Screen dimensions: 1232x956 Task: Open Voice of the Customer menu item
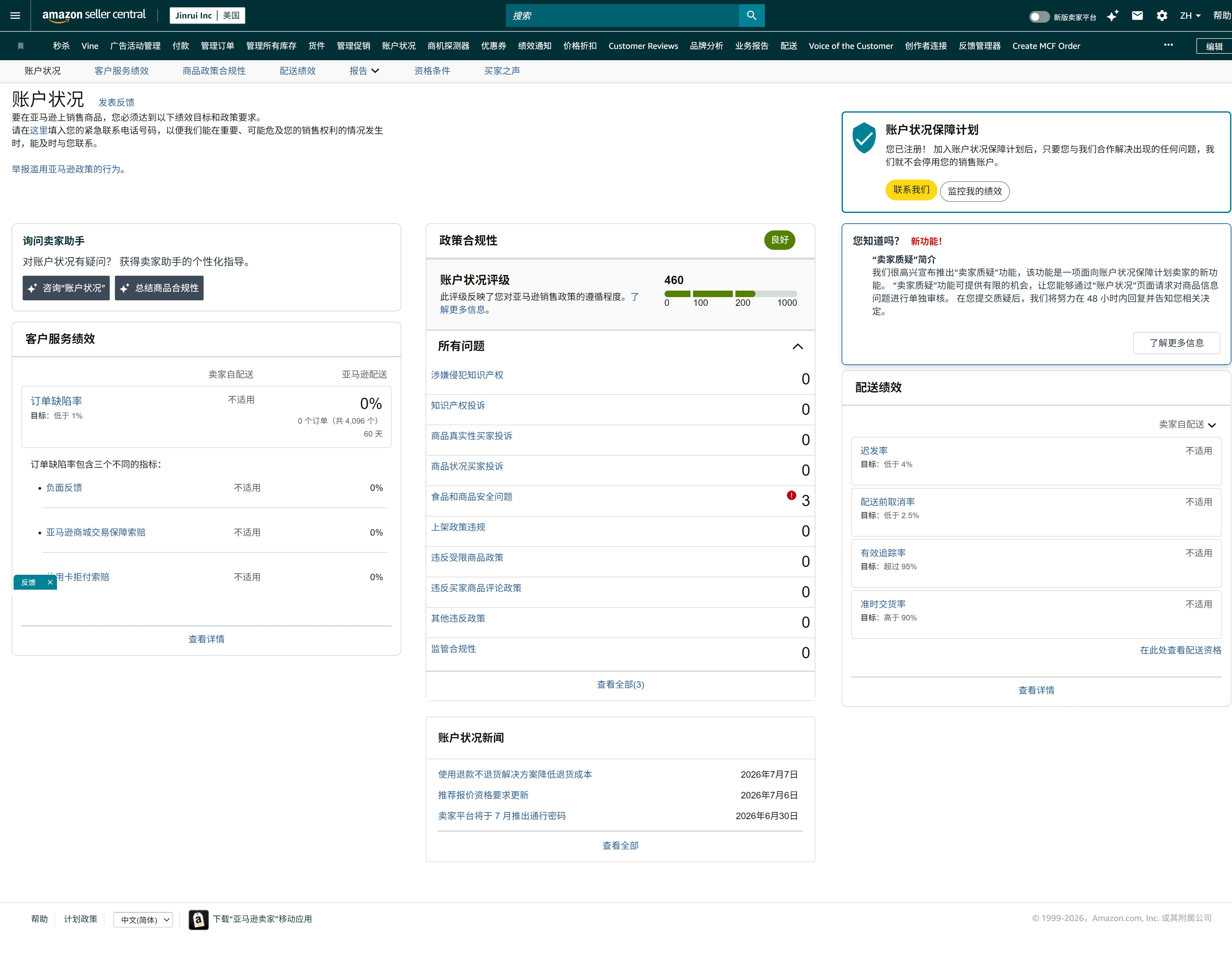pyautogui.click(x=851, y=46)
